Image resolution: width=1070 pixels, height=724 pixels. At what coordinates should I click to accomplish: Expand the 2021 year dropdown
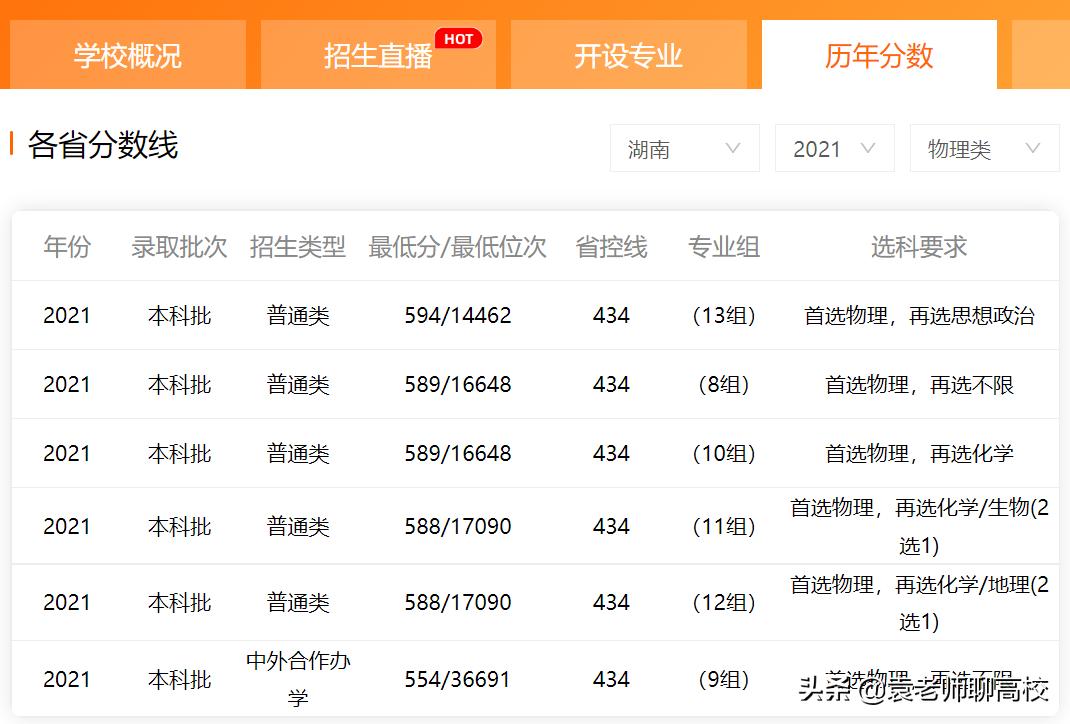(x=834, y=148)
